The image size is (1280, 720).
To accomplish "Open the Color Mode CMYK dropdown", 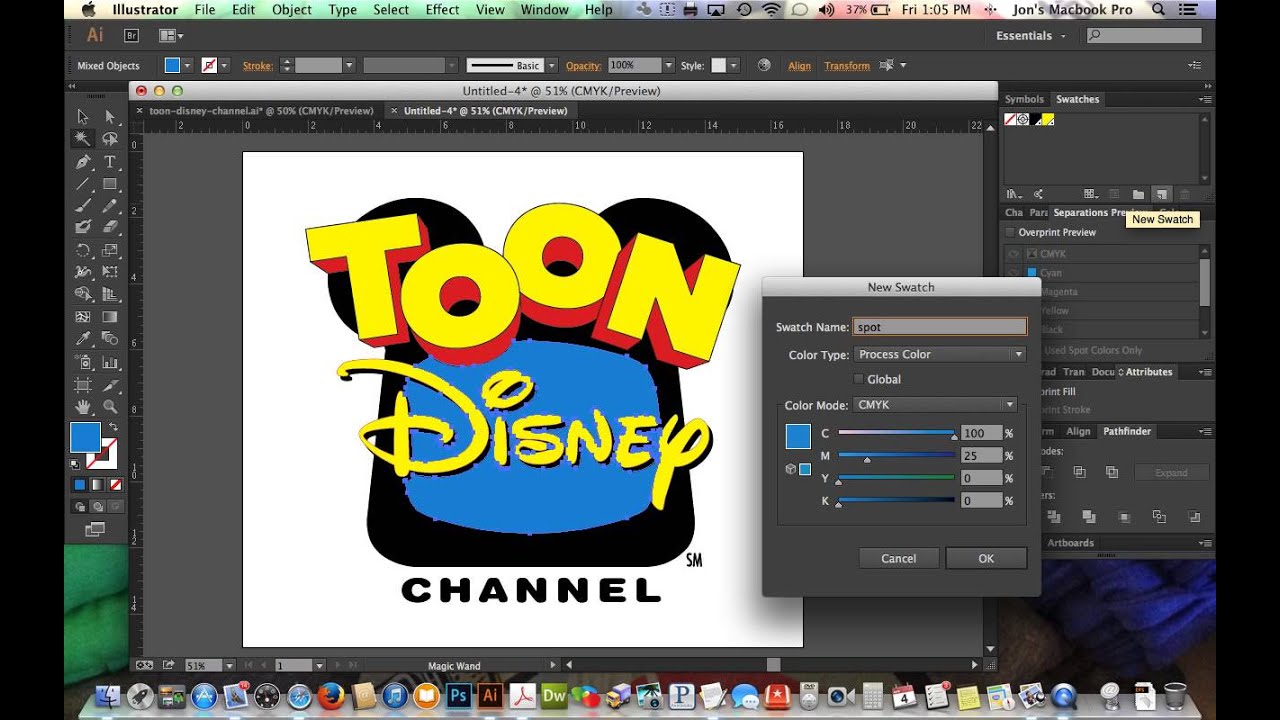I will click(935, 405).
